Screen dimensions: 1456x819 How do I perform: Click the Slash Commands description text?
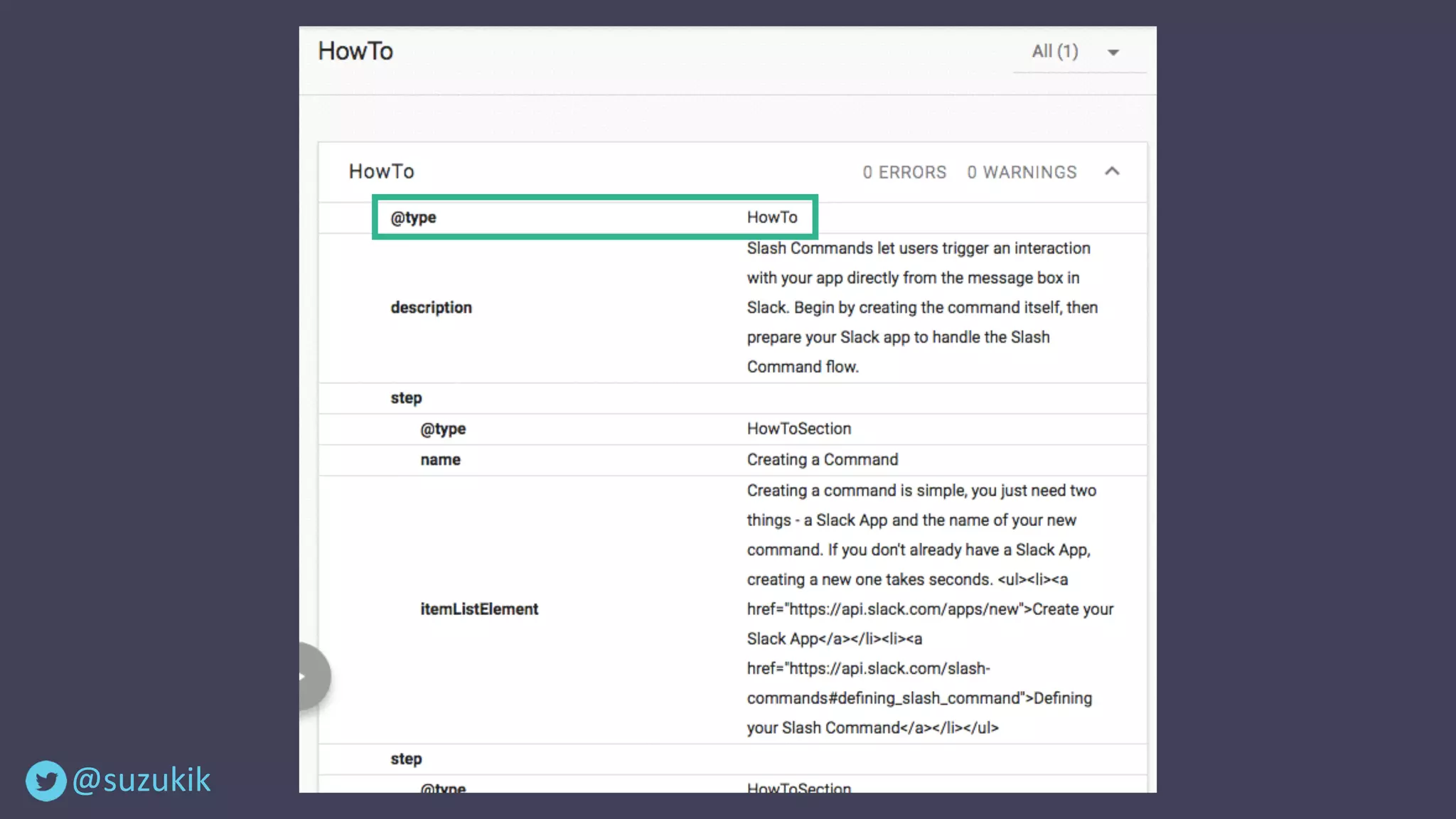click(x=921, y=307)
